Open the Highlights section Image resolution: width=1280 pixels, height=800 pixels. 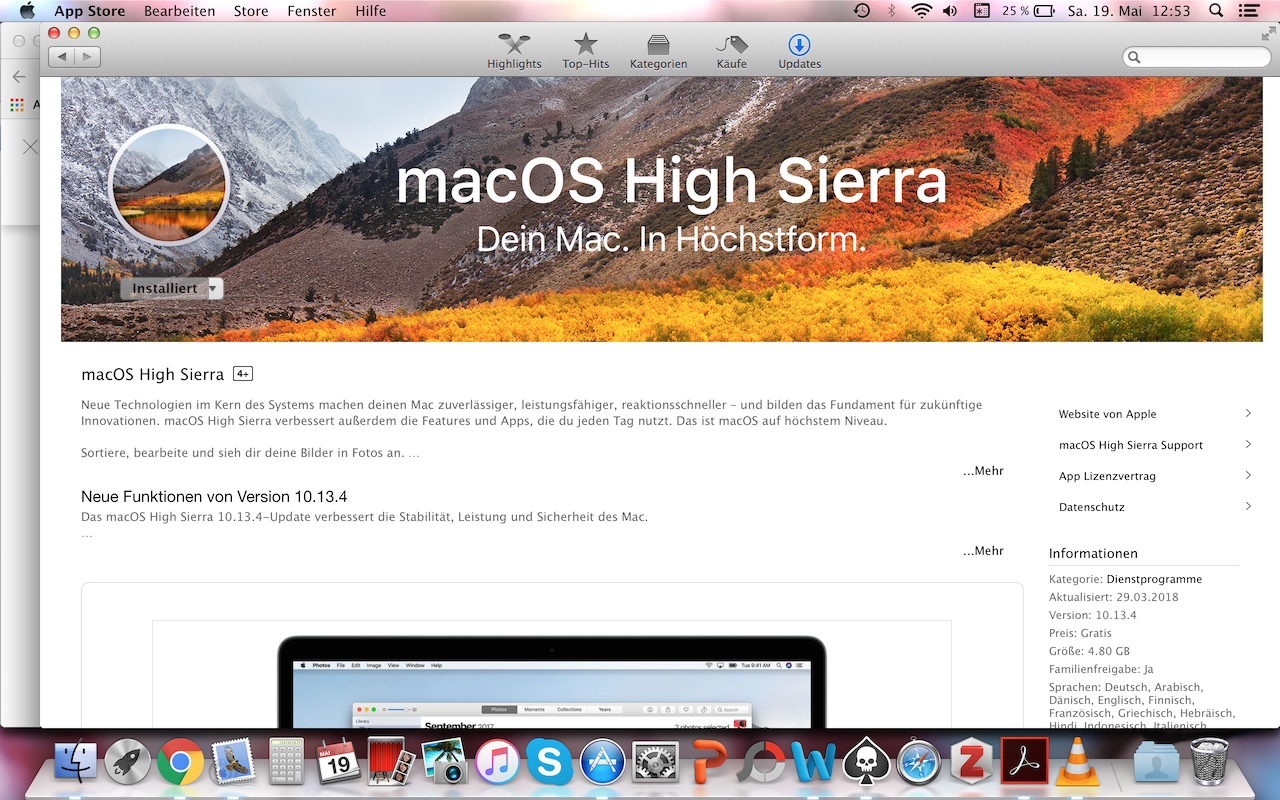coord(514,51)
